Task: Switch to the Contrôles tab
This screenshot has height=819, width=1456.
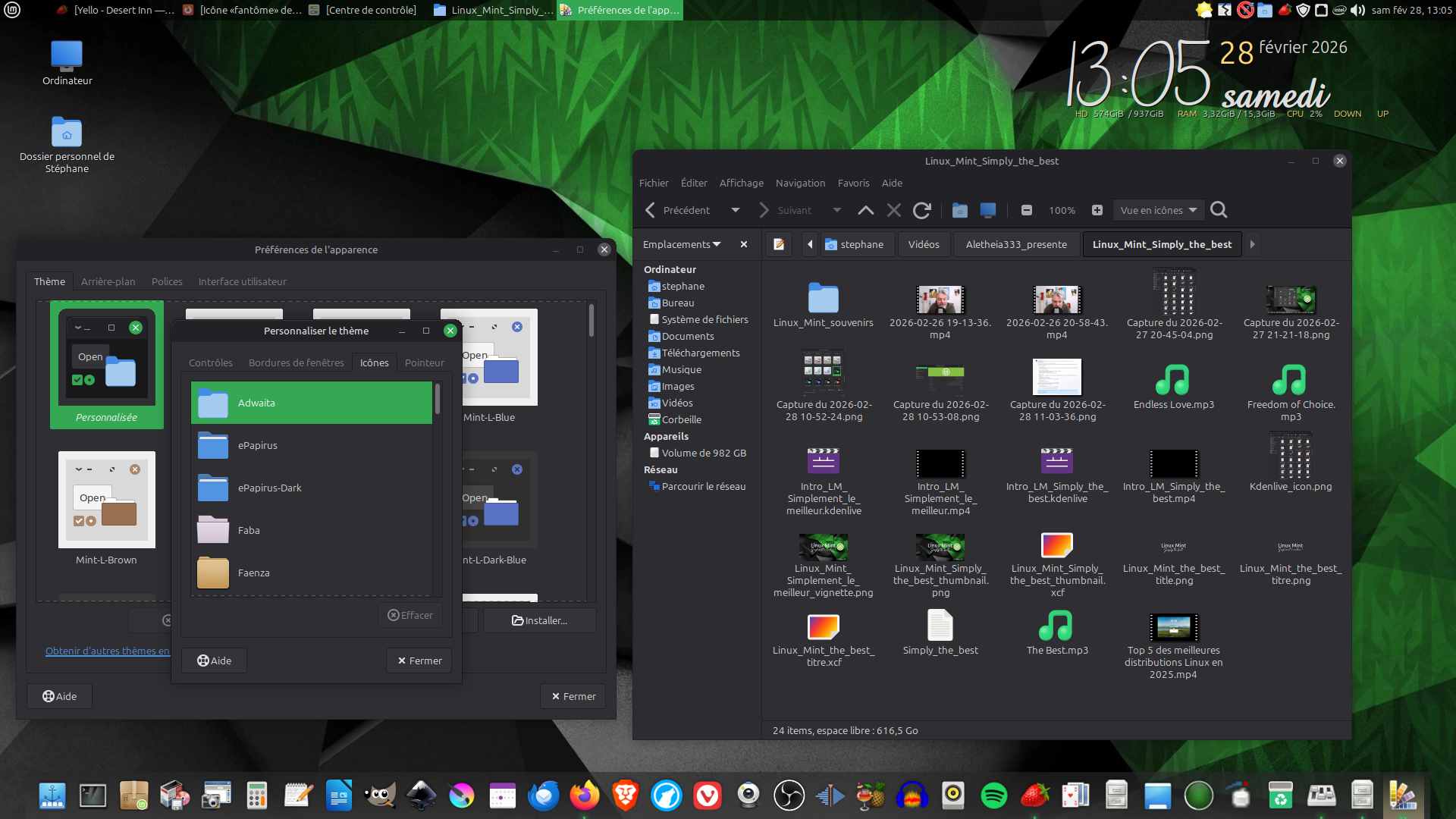Action: pos(211,362)
